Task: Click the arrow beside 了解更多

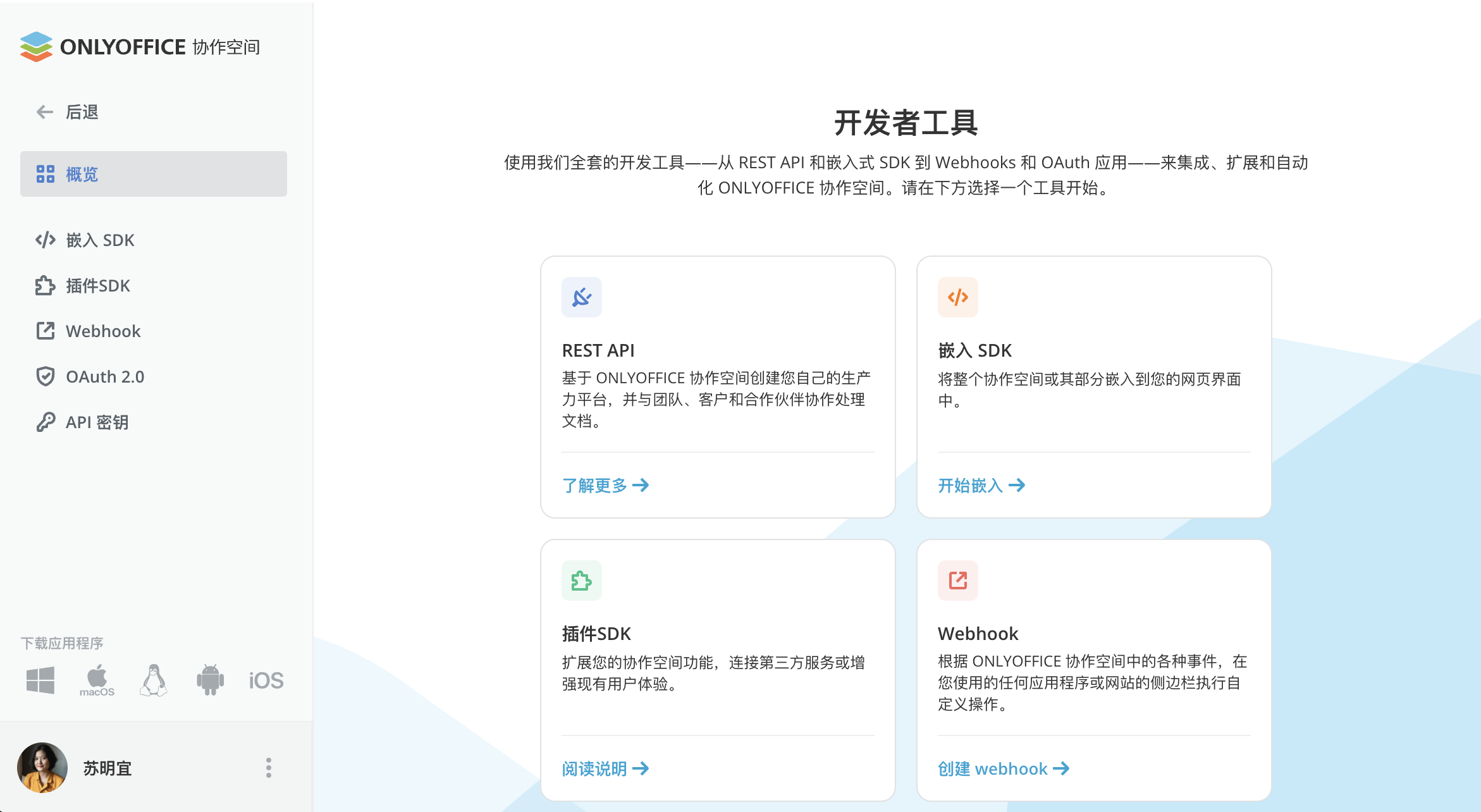Action: point(641,485)
